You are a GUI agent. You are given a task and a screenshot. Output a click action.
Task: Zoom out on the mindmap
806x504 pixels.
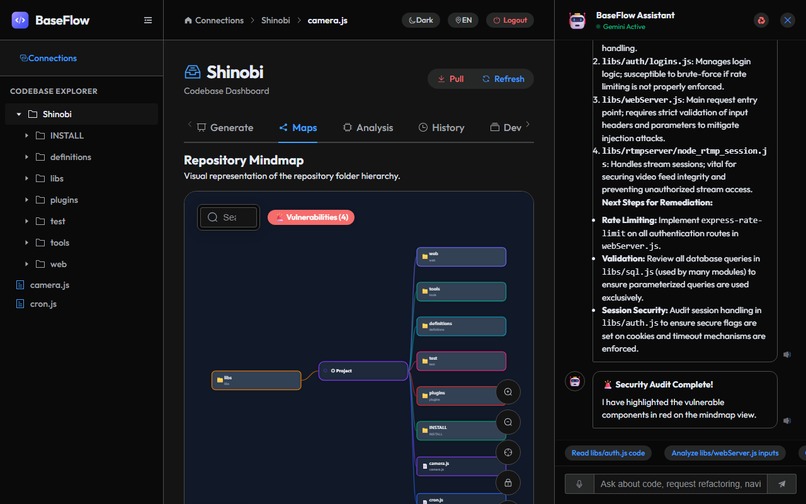click(508, 422)
